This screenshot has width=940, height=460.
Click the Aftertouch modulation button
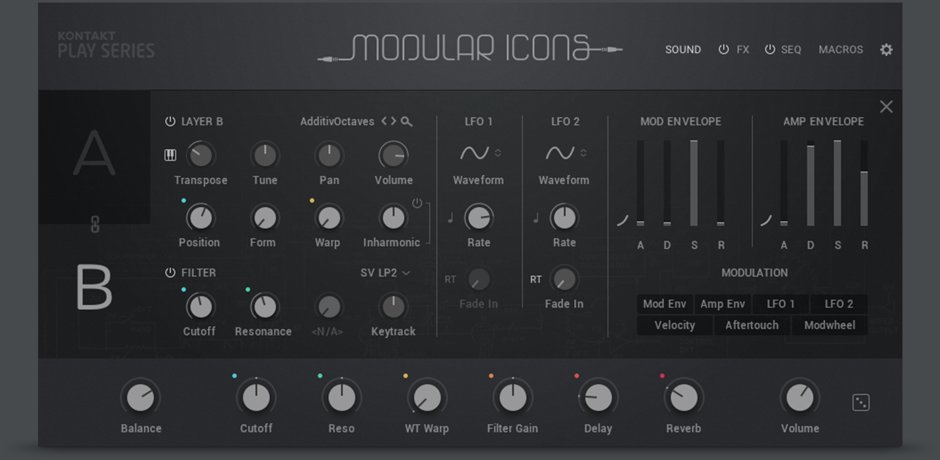752,326
